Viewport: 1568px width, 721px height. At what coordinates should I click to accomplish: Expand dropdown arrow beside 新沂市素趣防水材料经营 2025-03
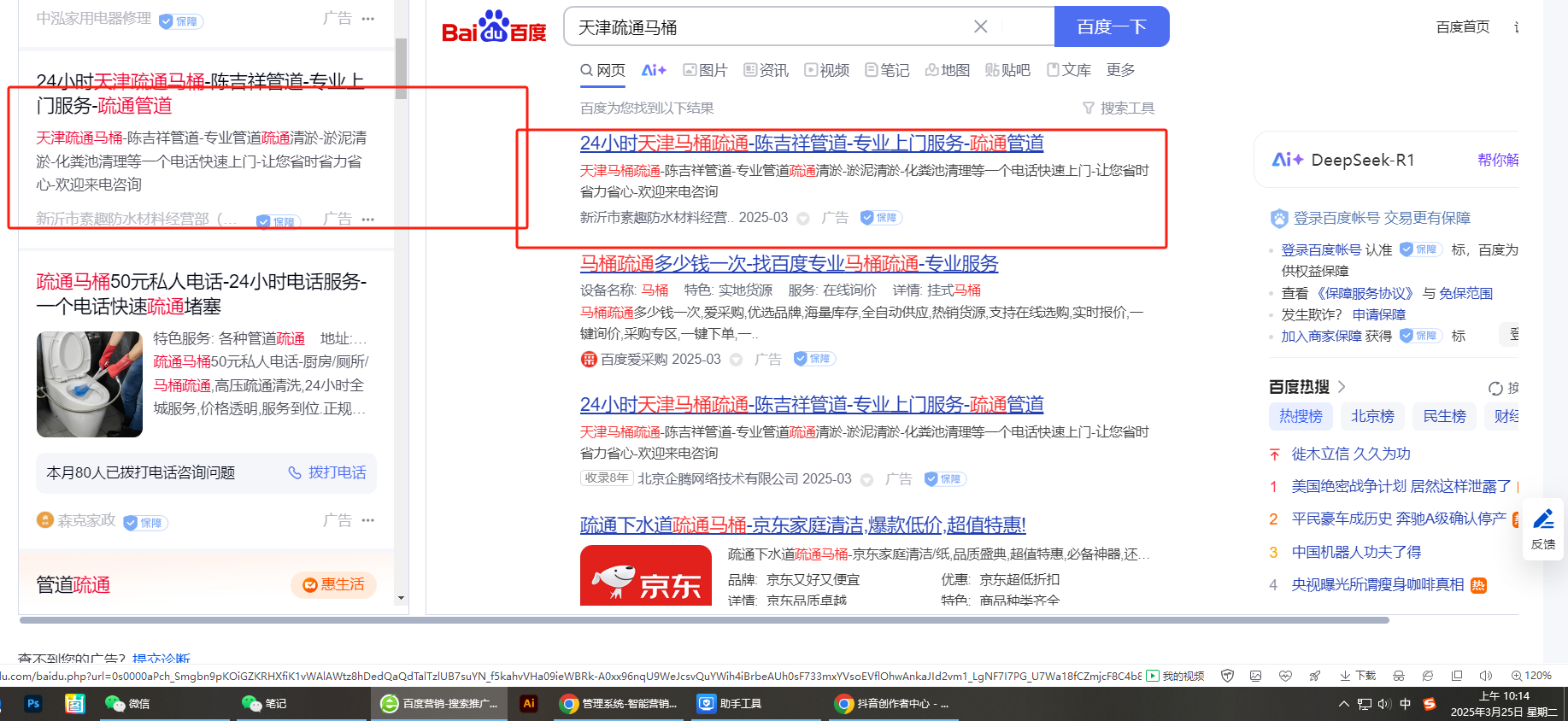tap(803, 219)
